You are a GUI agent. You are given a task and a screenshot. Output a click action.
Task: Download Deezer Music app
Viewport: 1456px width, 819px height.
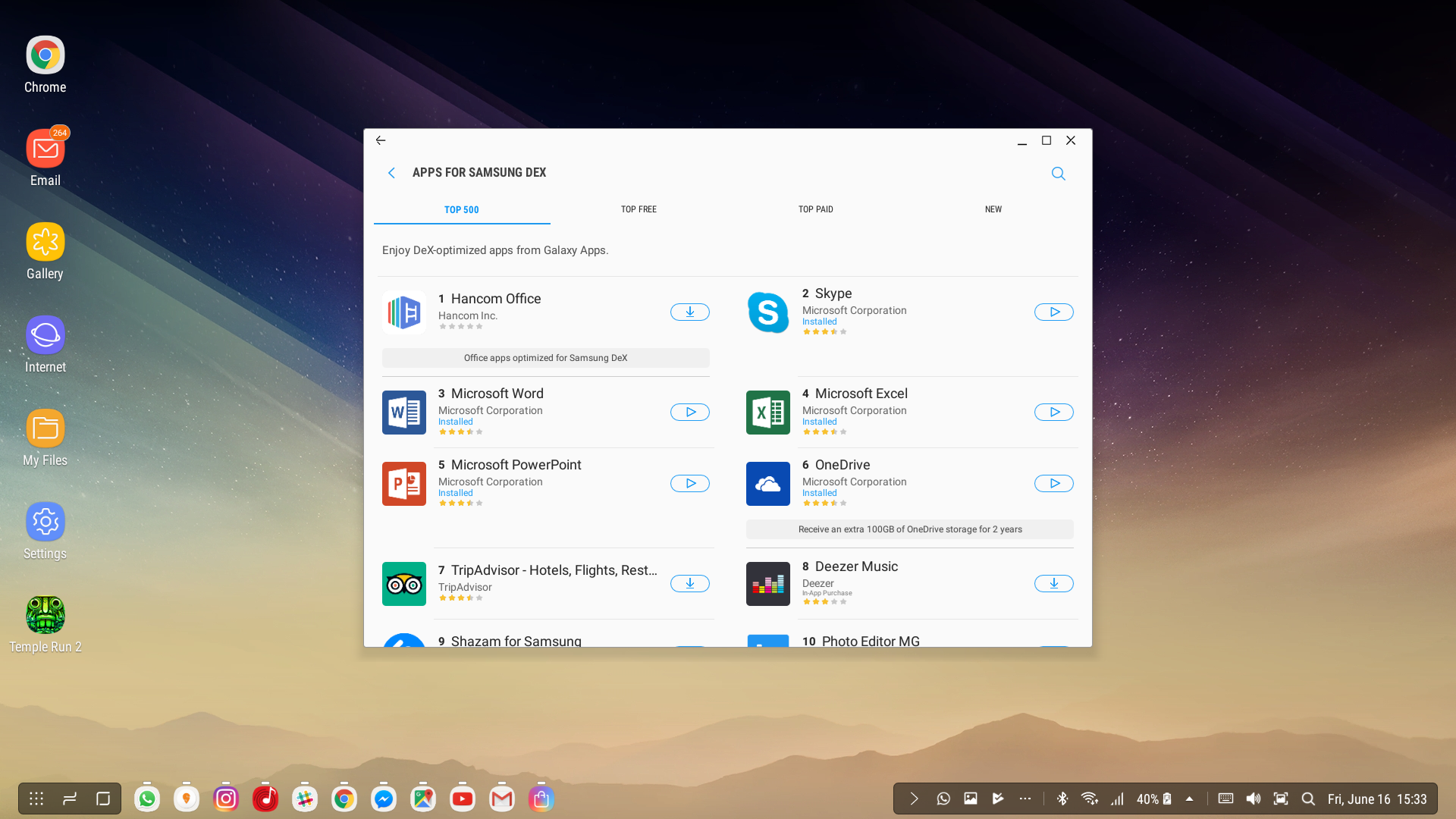[1053, 583]
